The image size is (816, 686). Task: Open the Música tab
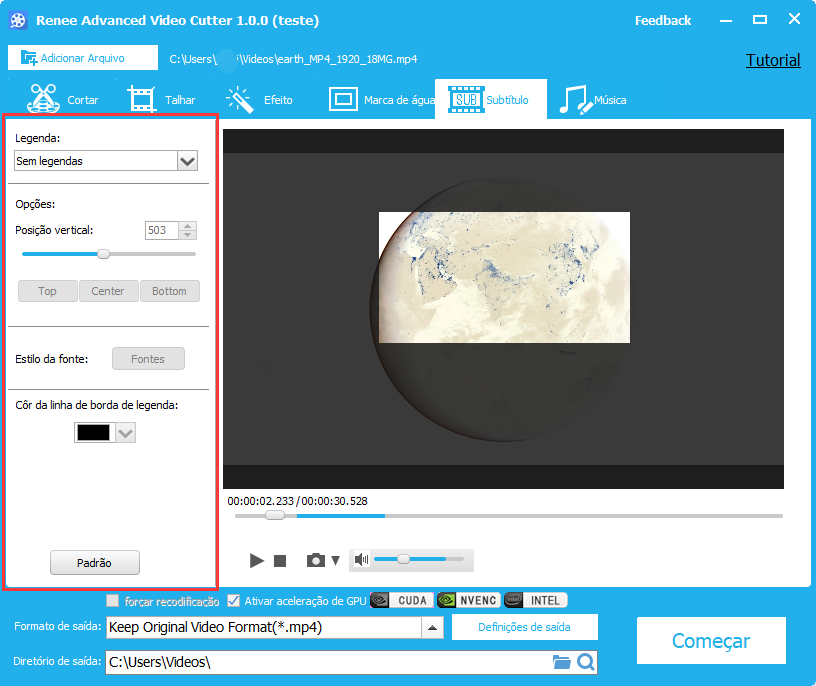point(593,100)
